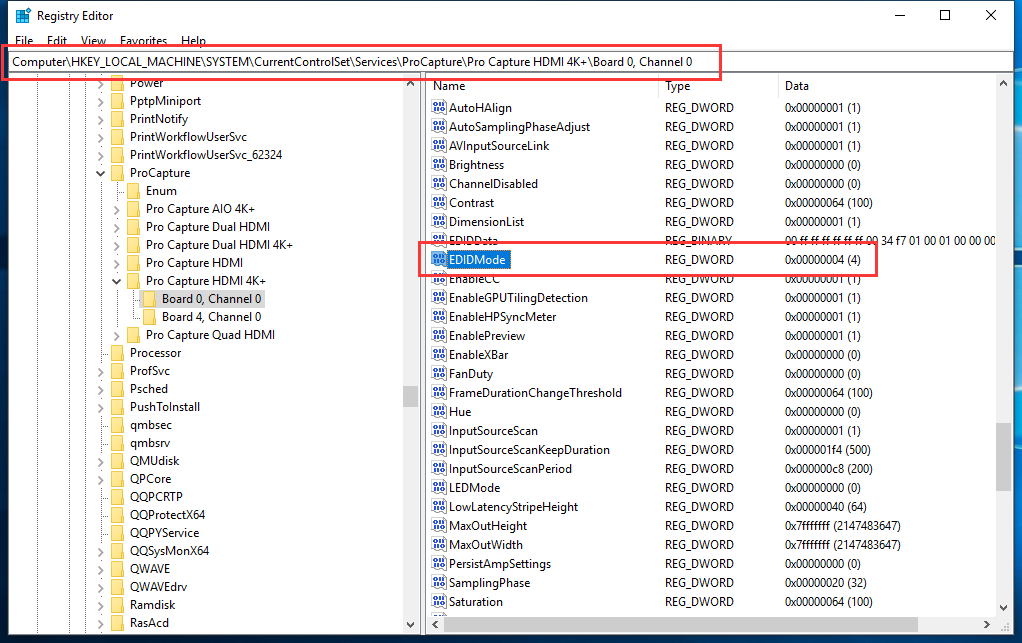
Task: Click the Saturation value icon
Action: click(x=439, y=601)
